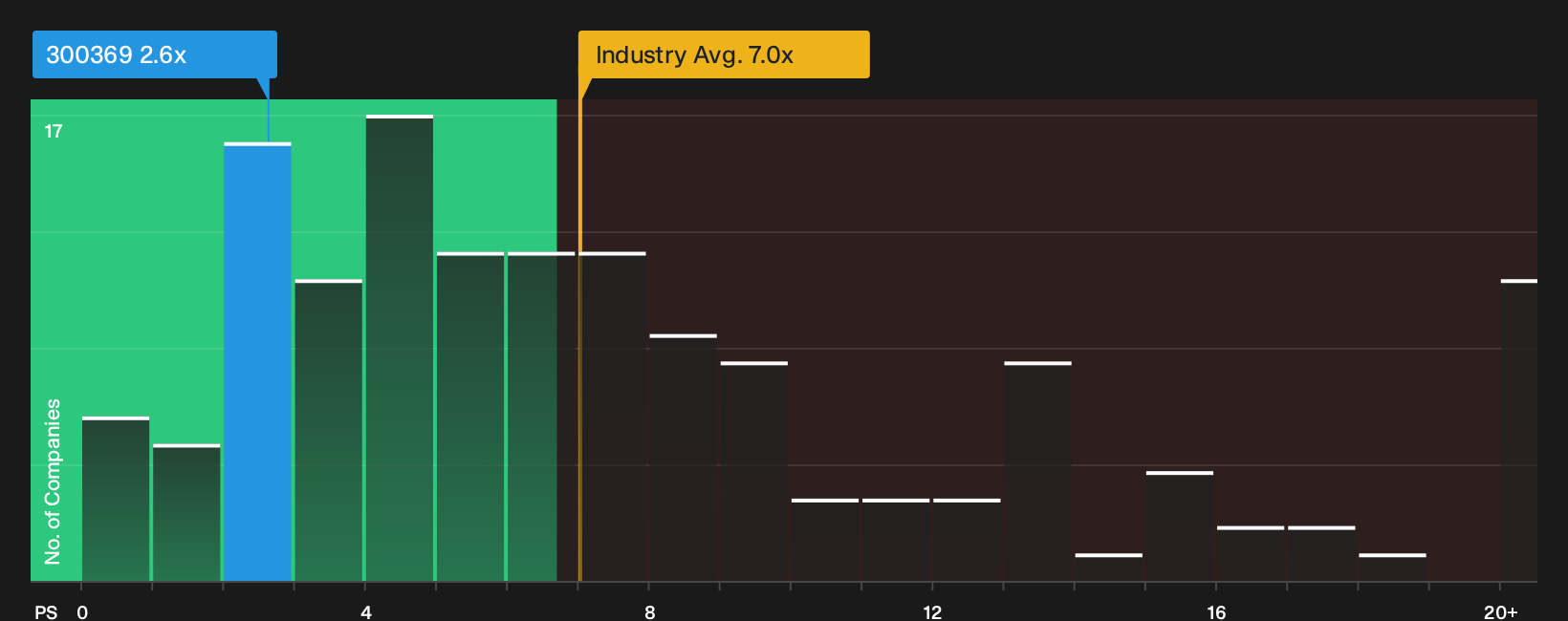Click the 'PS' x-axis title
Viewport: 1568px width, 621px height.
point(46,612)
